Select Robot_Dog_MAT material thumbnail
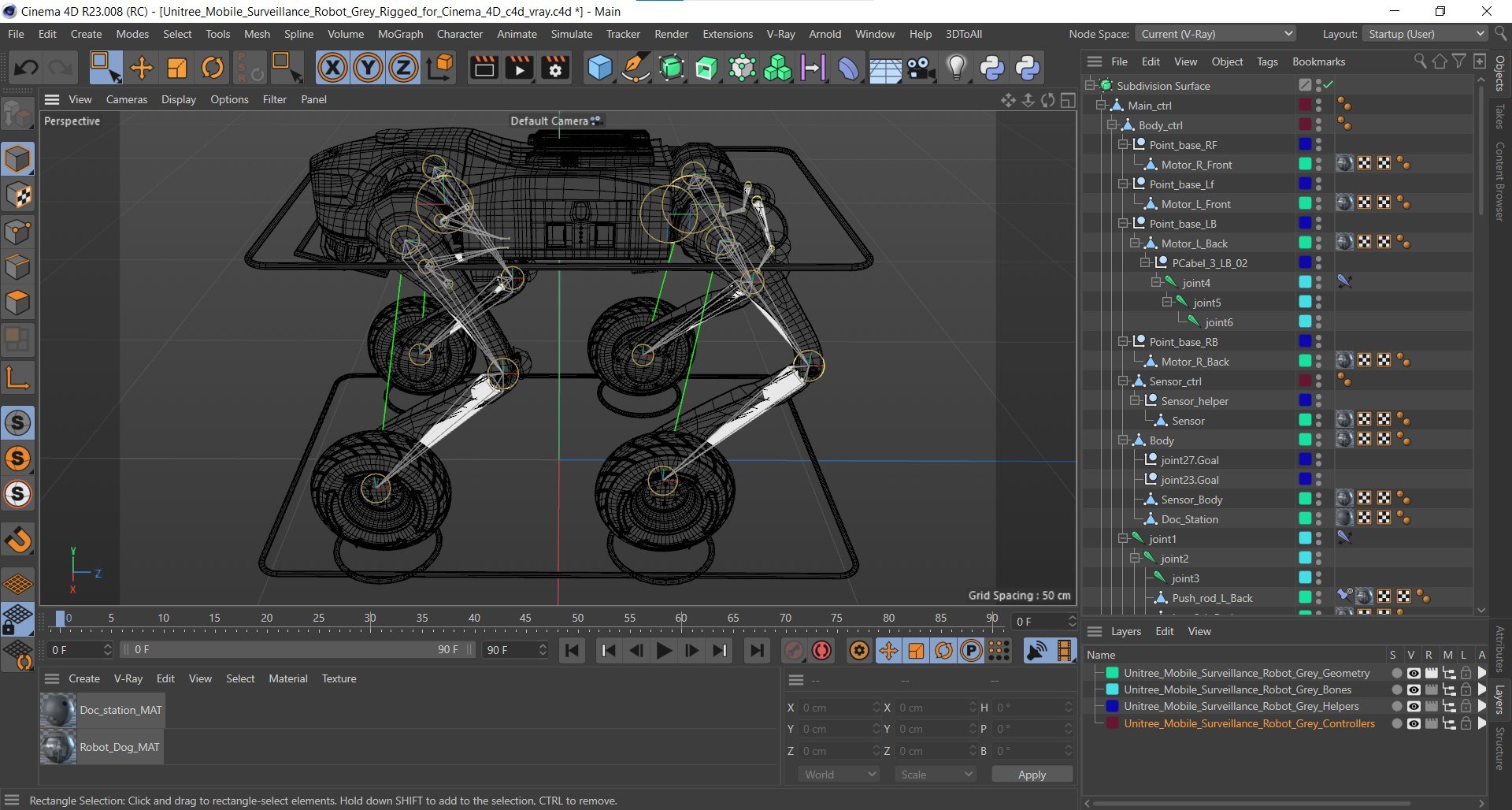The image size is (1512, 810). 58,747
